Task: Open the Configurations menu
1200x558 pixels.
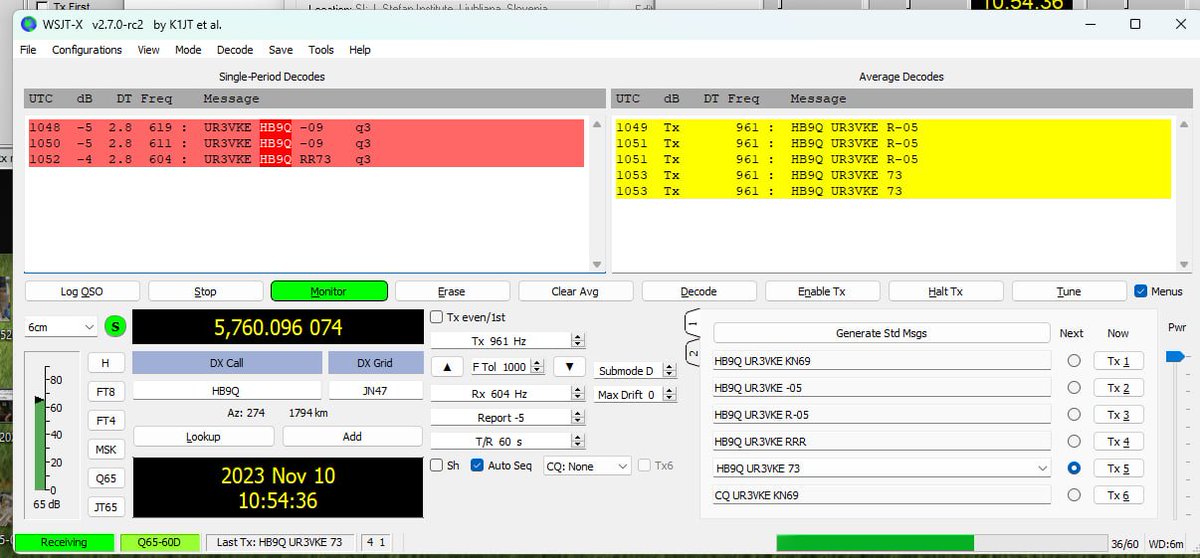Action: click(87, 50)
